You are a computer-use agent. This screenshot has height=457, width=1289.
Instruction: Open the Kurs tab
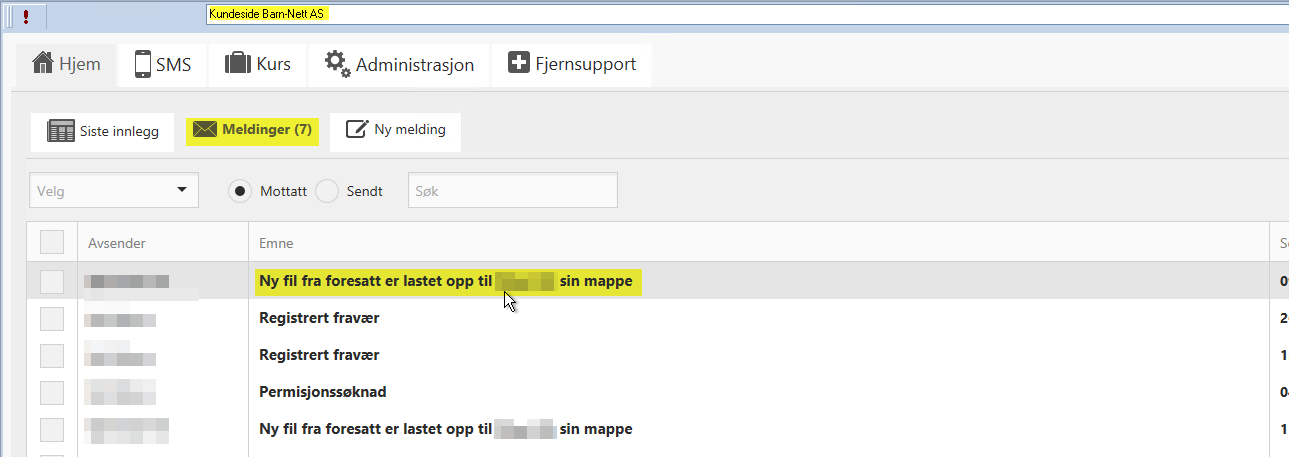click(x=257, y=64)
